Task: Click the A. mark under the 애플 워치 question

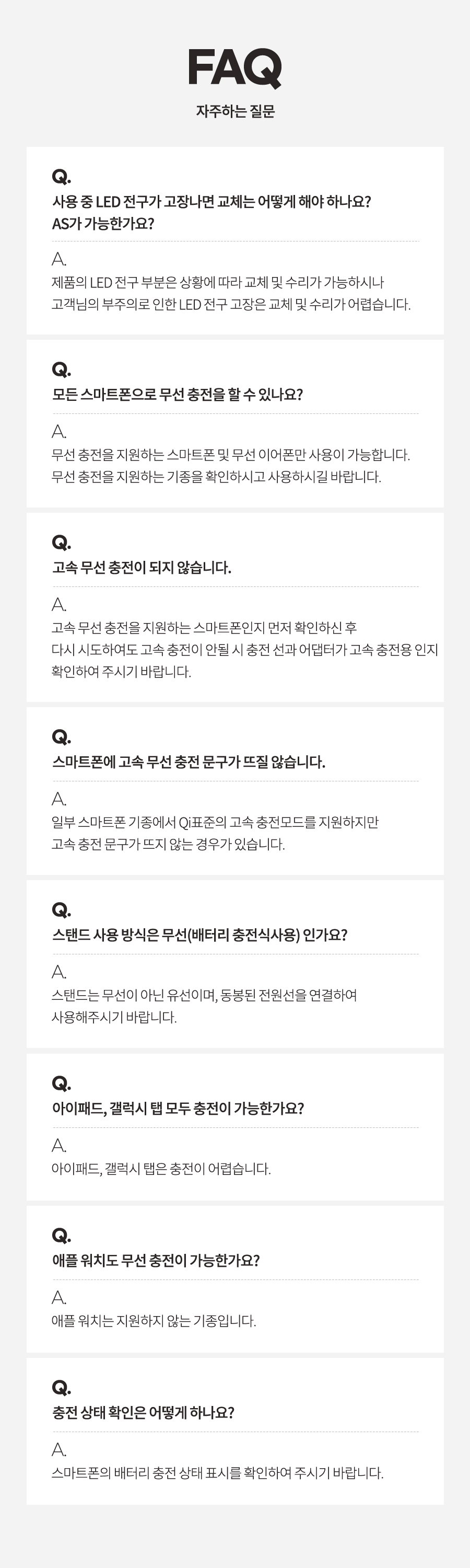Action: tap(59, 1298)
